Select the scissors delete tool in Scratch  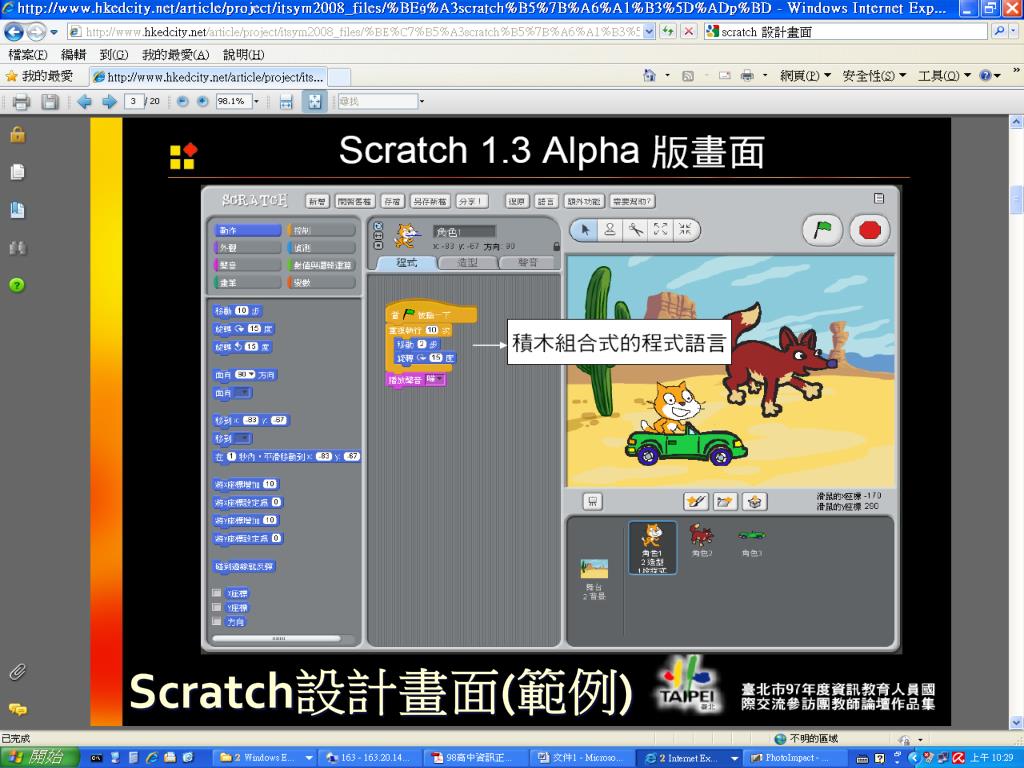[x=635, y=229]
